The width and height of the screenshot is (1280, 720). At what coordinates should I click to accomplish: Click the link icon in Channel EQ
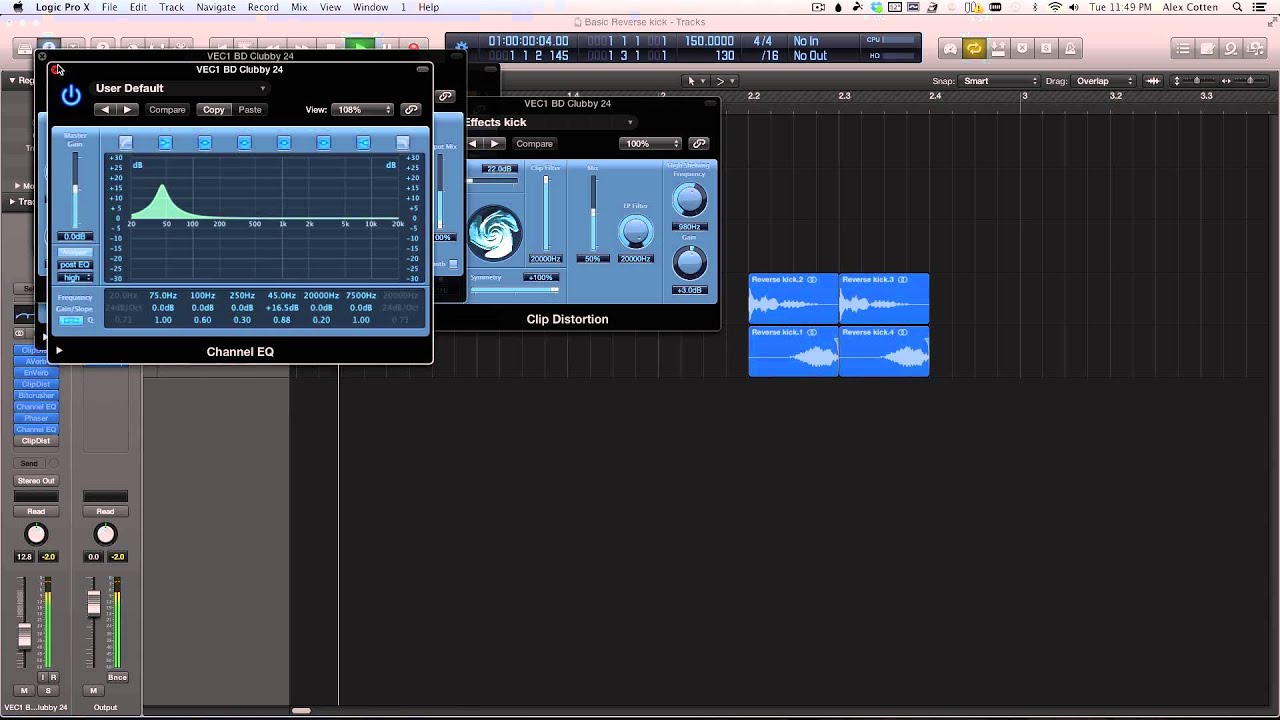click(411, 110)
